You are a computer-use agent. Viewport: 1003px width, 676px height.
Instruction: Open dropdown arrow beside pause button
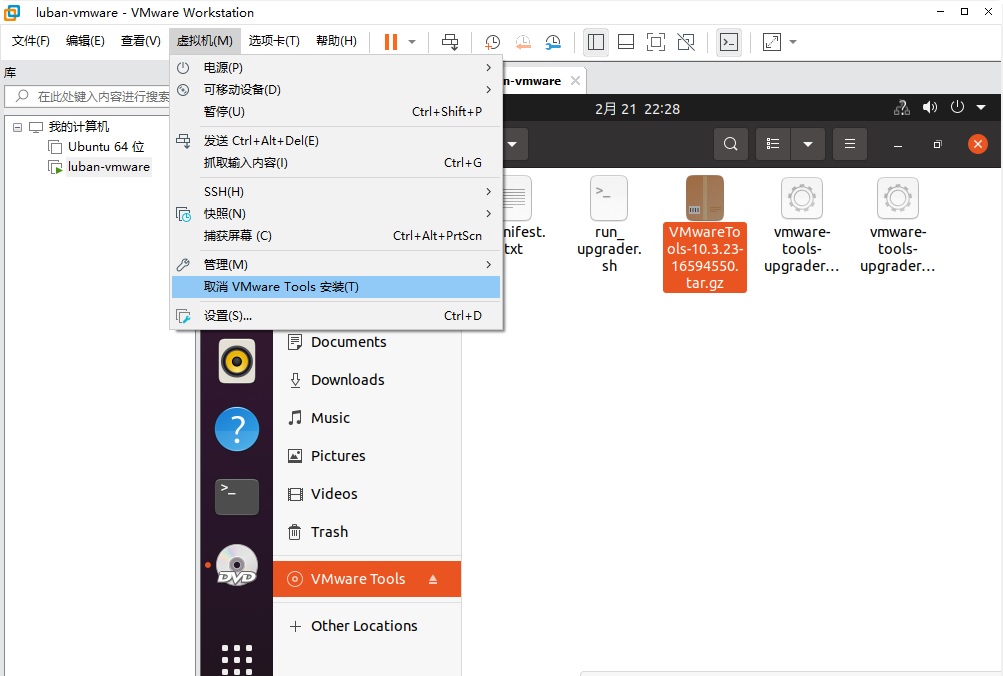(x=412, y=42)
